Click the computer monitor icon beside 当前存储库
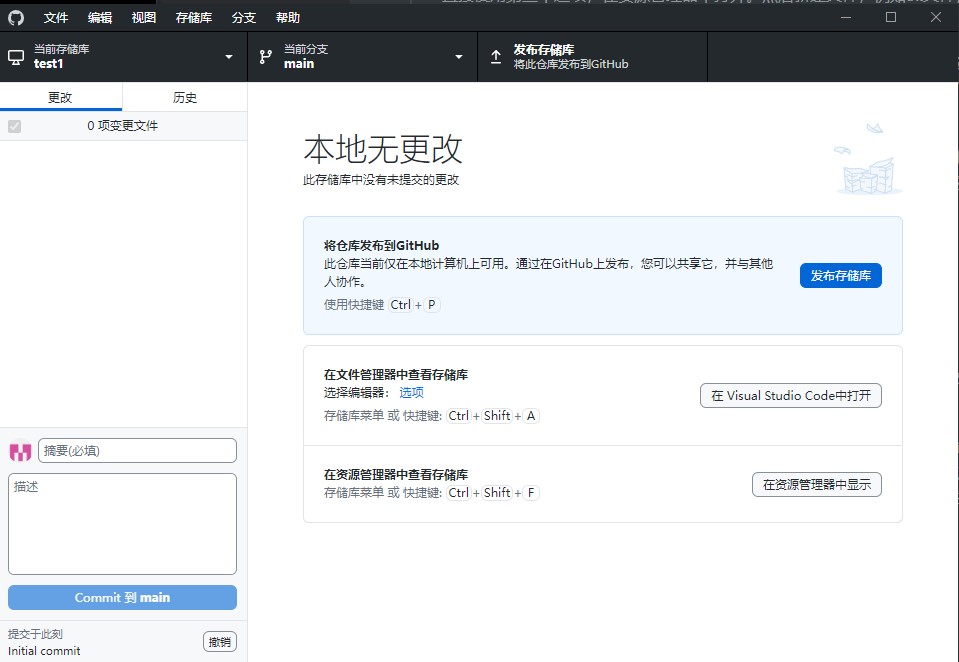 pyautogui.click(x=16, y=57)
